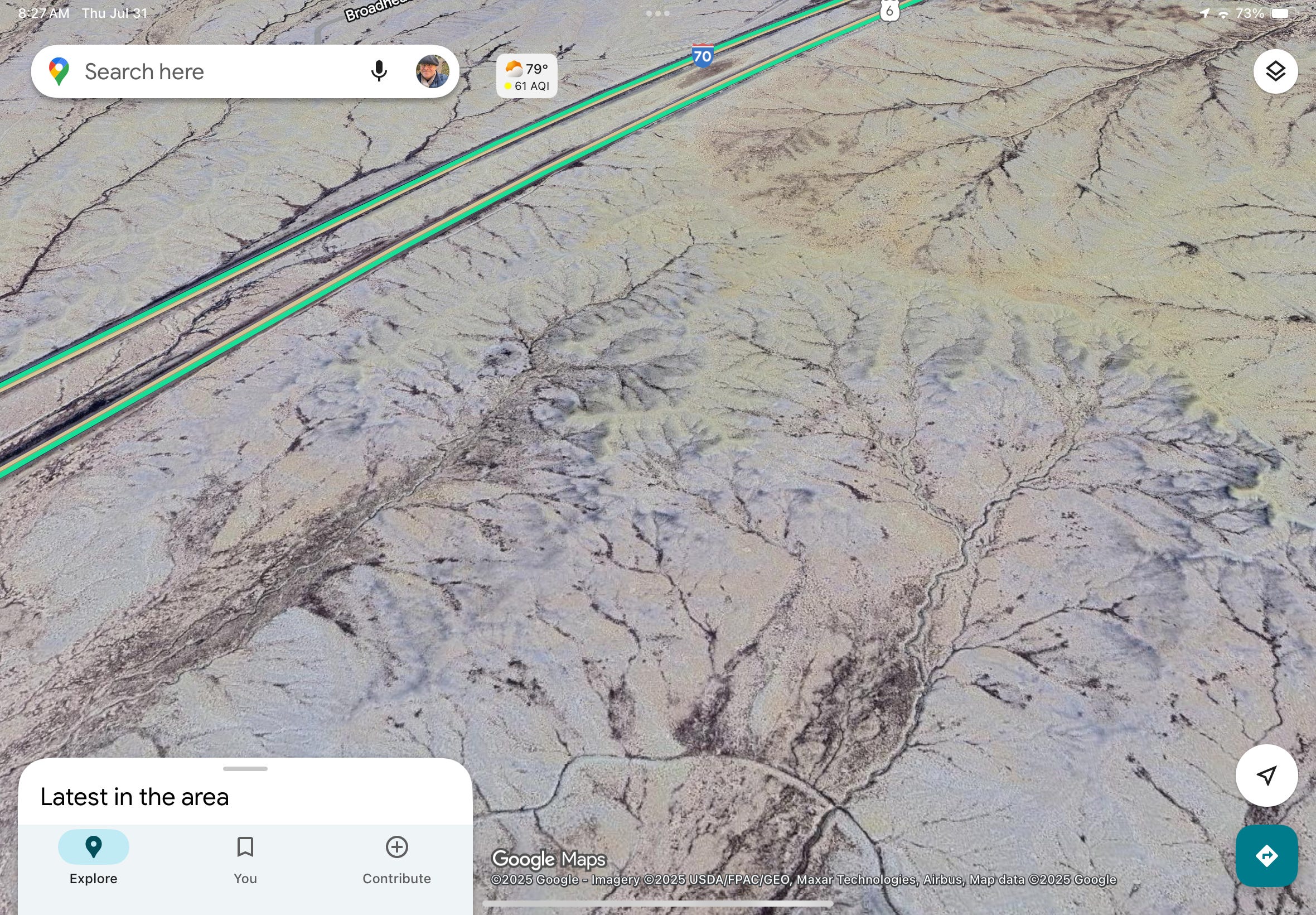Tap the three-dot multitasking control
The width and height of the screenshot is (1316, 915).
point(657,13)
